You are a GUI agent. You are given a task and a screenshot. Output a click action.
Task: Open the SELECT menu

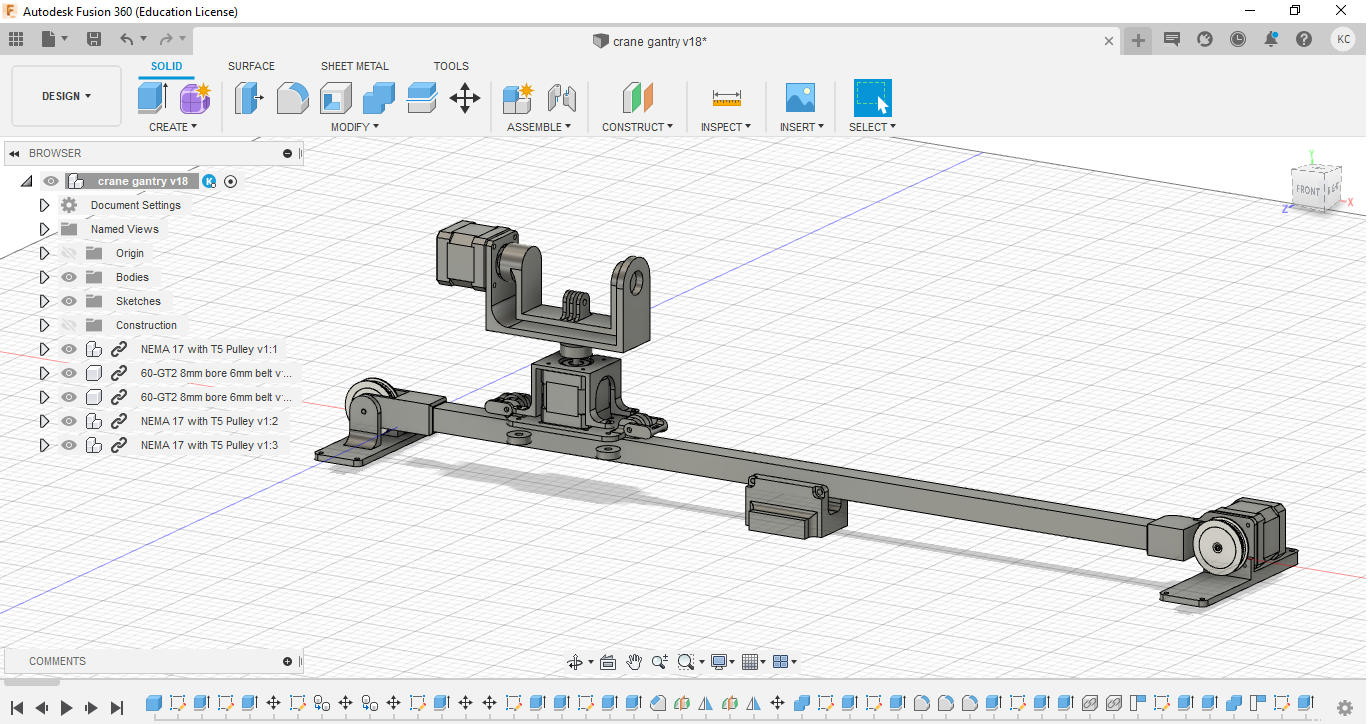coord(872,127)
